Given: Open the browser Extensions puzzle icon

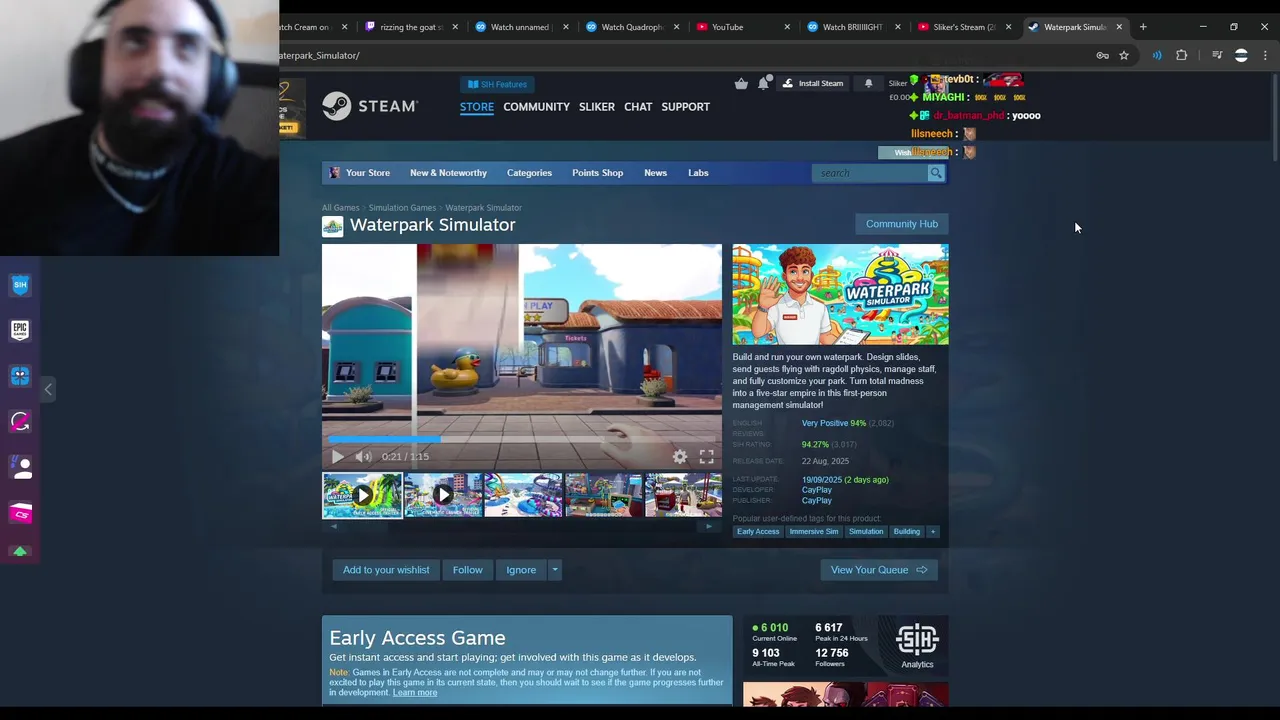Looking at the screenshot, I should point(1182,55).
